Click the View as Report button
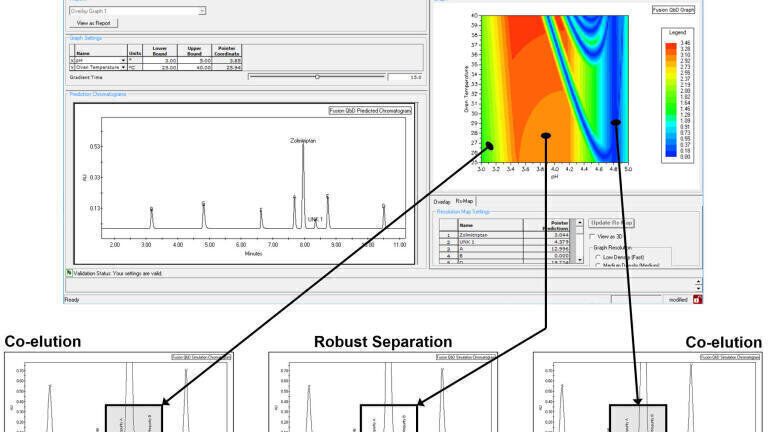768x432 pixels. [94, 23]
